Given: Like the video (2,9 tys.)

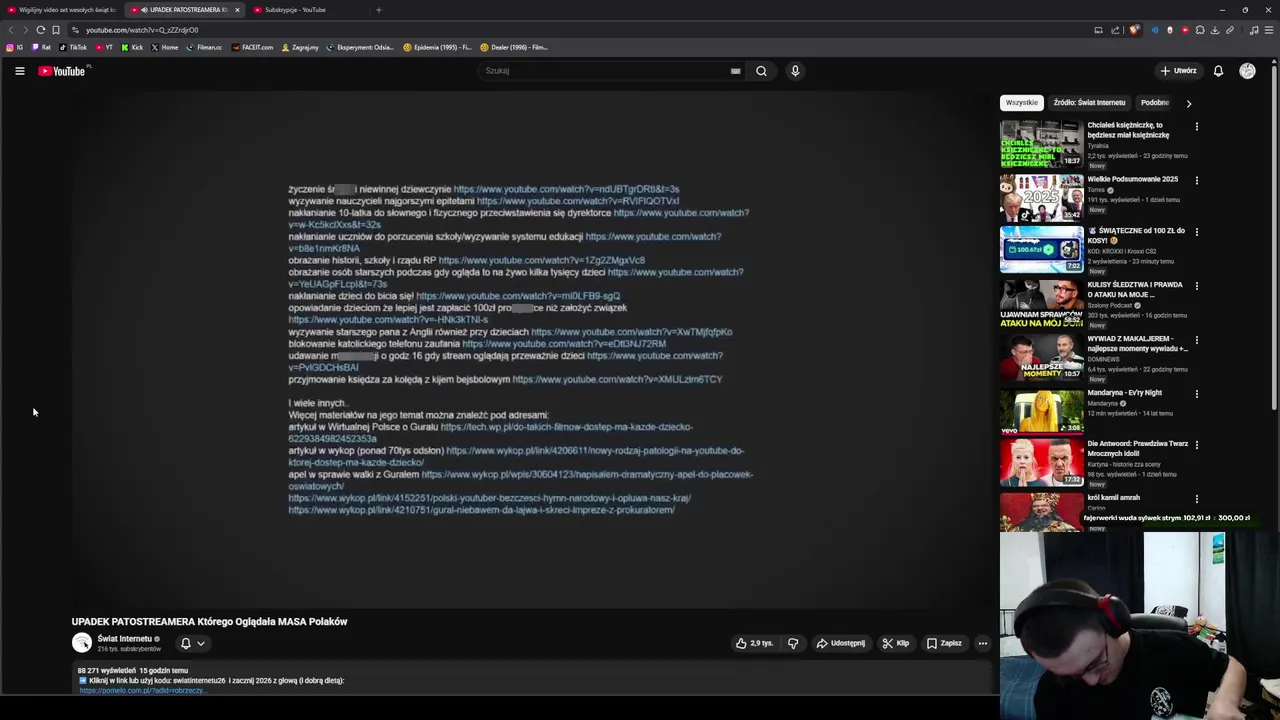Looking at the screenshot, I should (x=754, y=643).
